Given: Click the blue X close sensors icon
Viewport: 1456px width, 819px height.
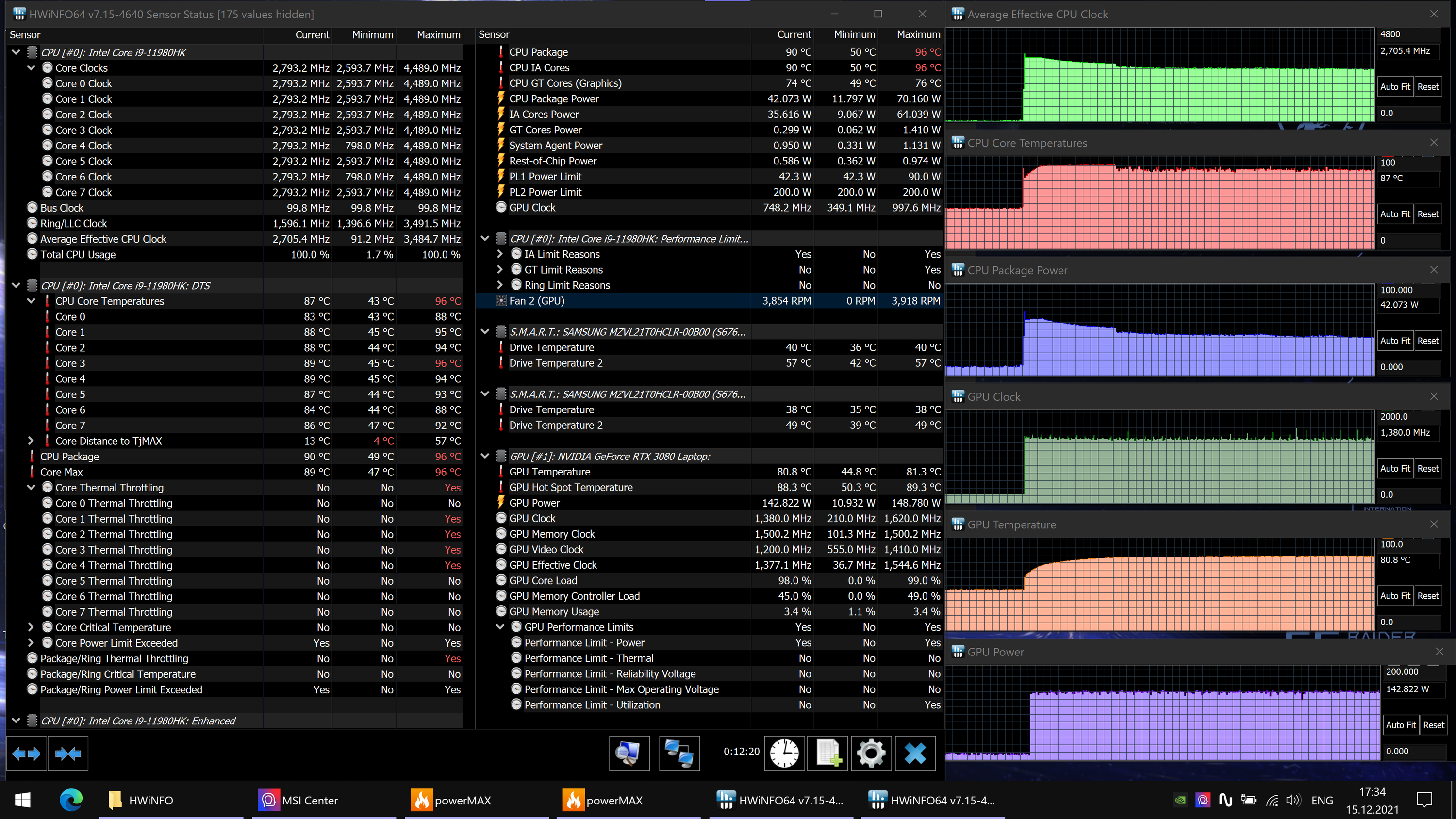Looking at the screenshot, I should [914, 753].
